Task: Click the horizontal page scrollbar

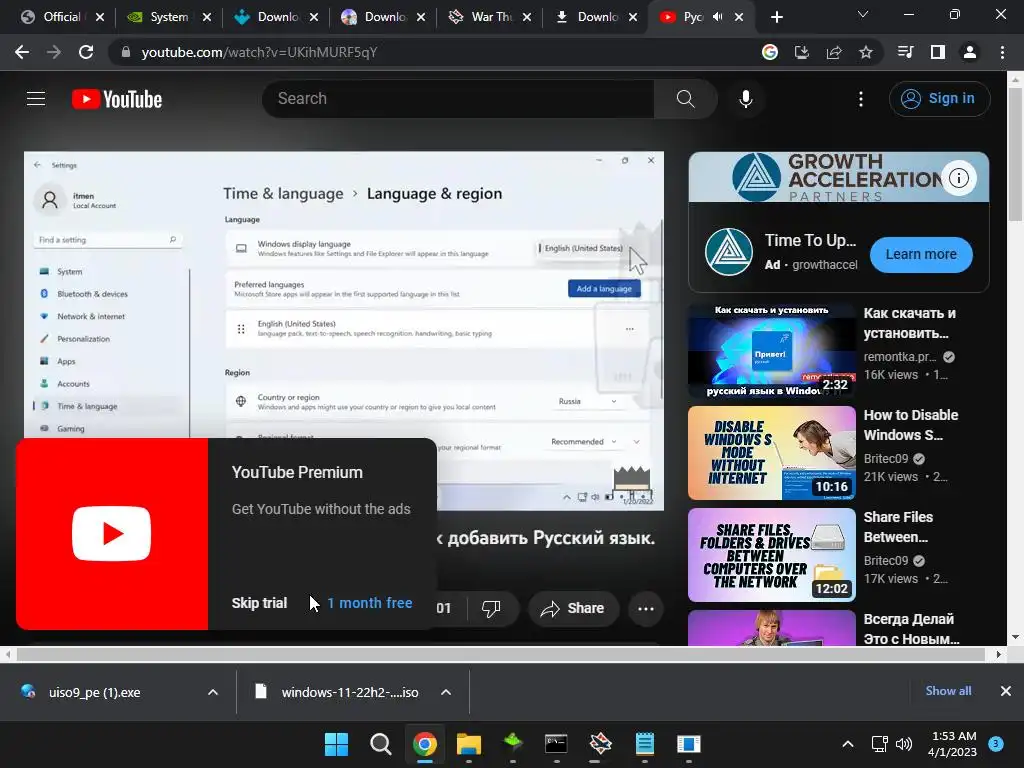Action: click(503, 654)
